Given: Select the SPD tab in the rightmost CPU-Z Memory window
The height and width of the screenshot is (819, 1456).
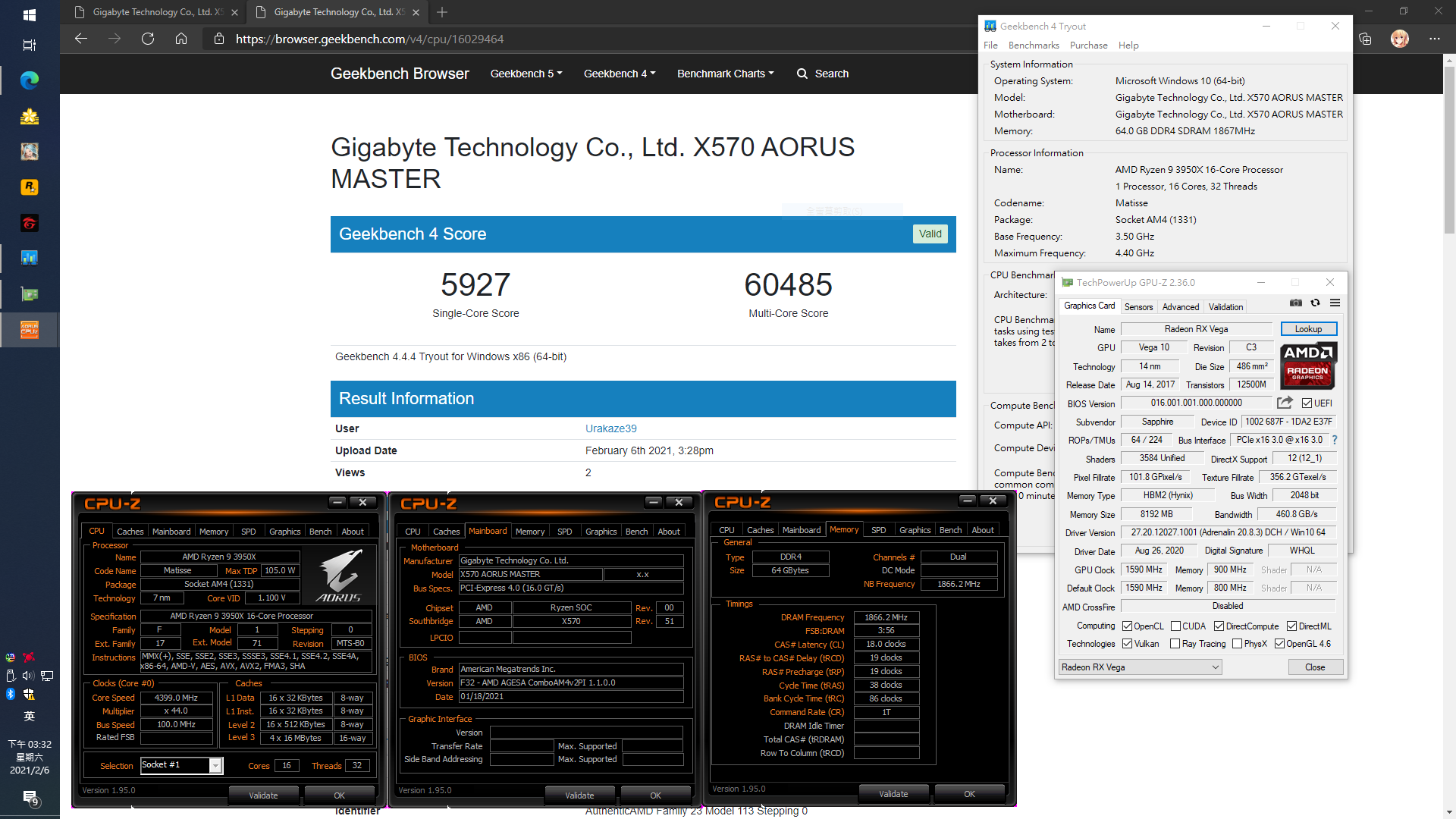Looking at the screenshot, I should click(x=878, y=530).
